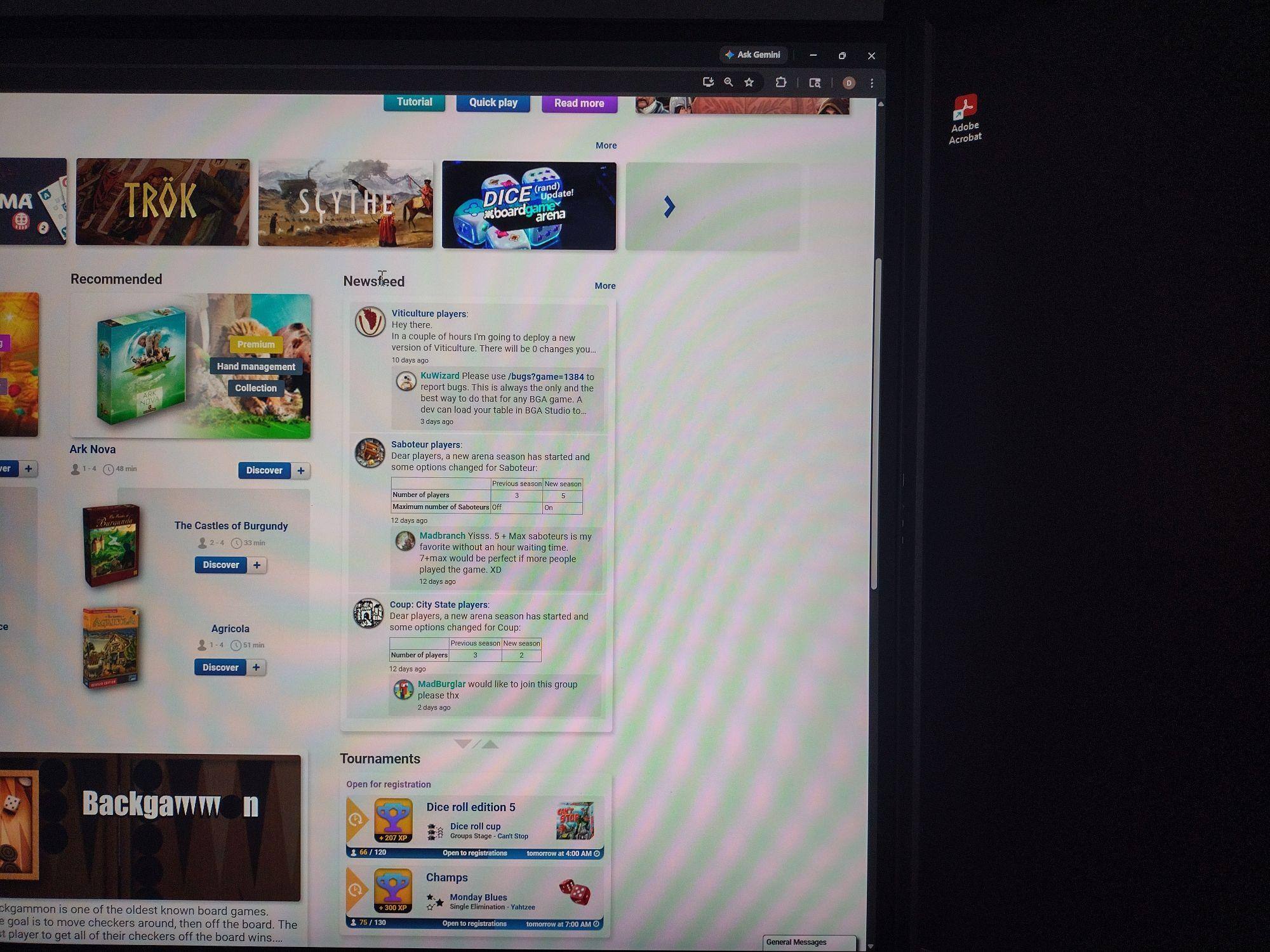
Task: Open the Dice roll edition 5 tournament
Action: [471, 807]
